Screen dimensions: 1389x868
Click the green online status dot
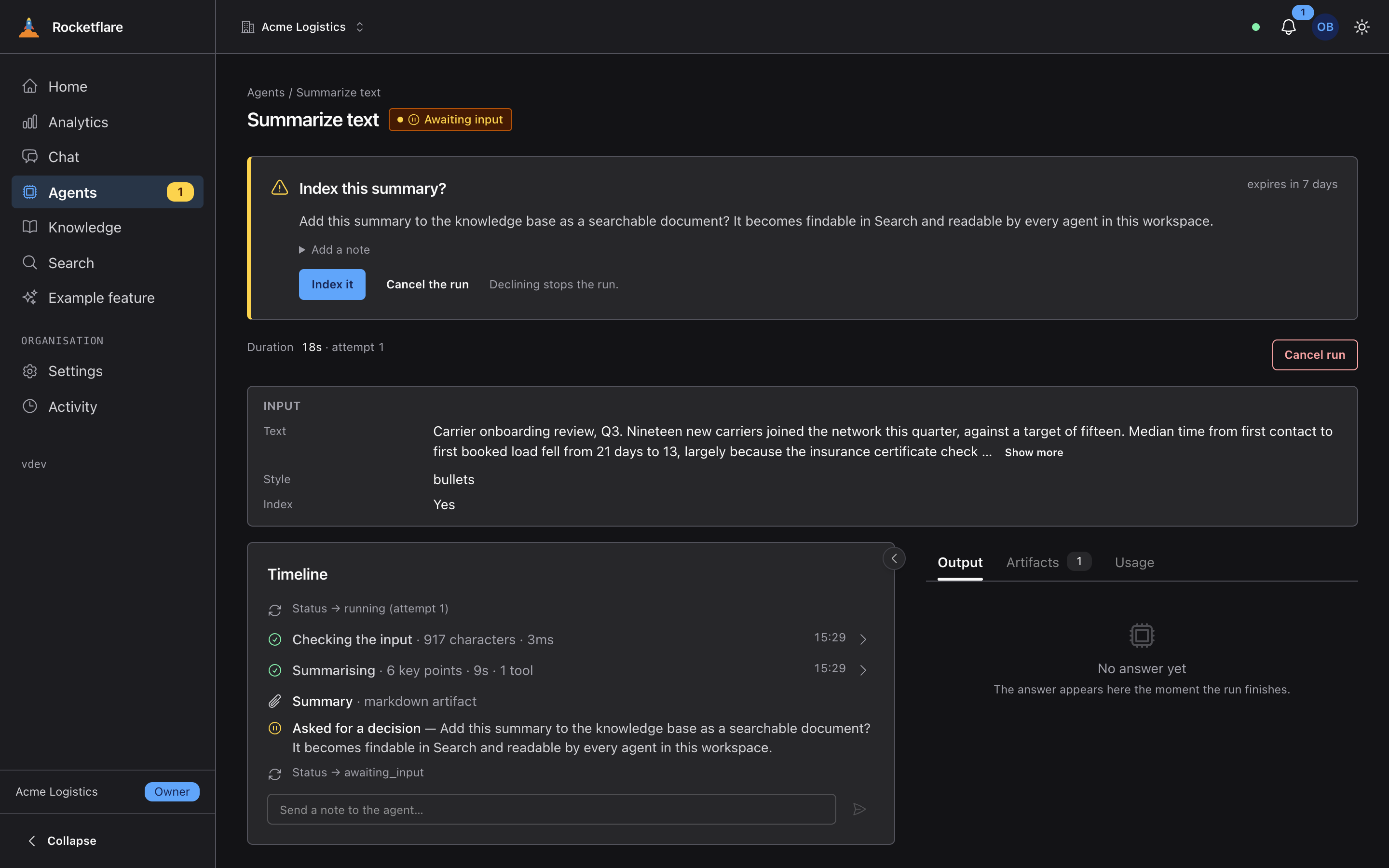point(1256,27)
